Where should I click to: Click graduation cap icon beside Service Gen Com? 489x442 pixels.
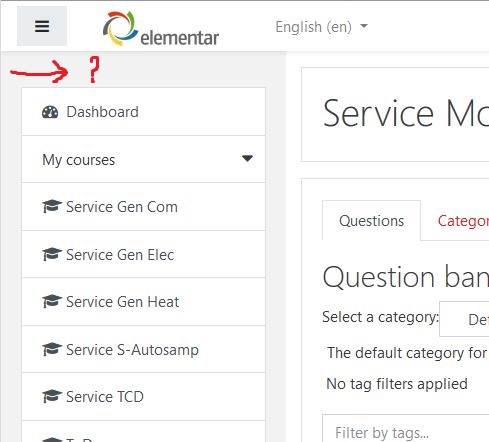[x=52, y=207]
